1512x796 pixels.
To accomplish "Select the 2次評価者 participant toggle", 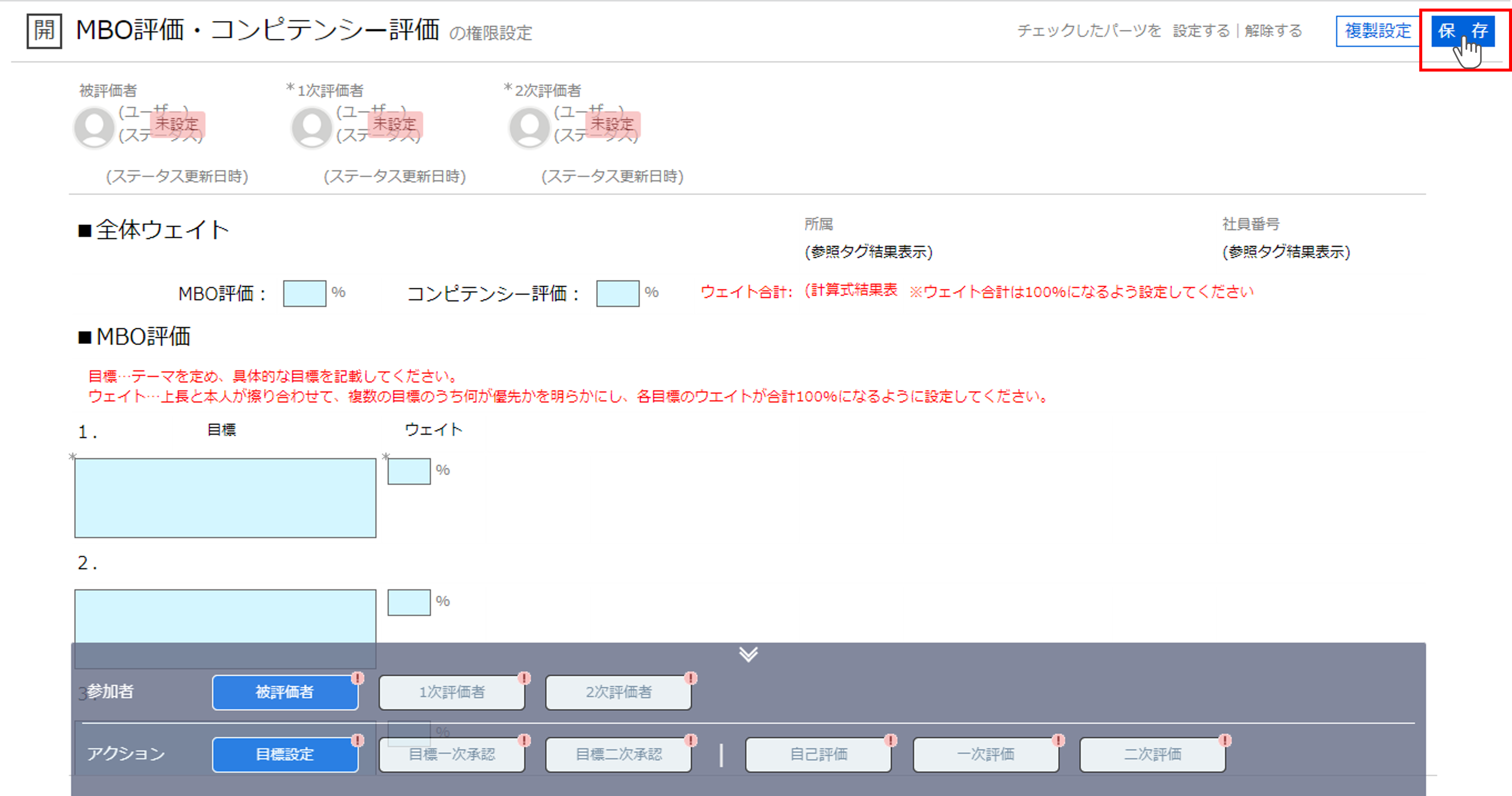I will click(x=618, y=693).
